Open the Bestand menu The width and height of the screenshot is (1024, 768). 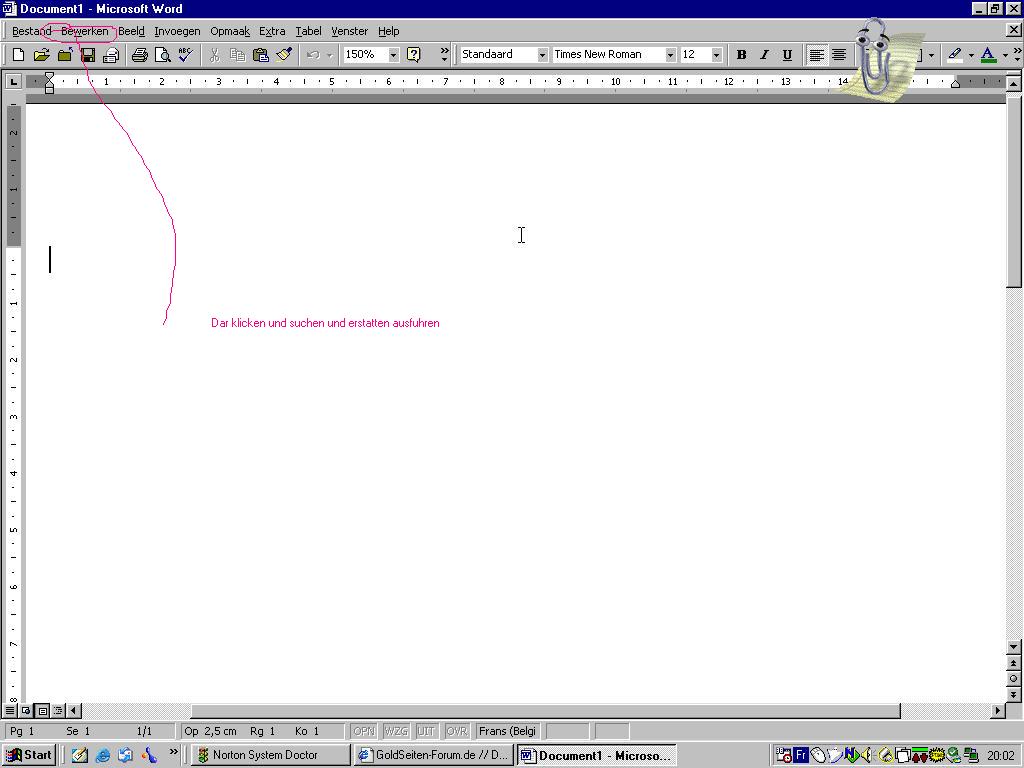coord(31,31)
